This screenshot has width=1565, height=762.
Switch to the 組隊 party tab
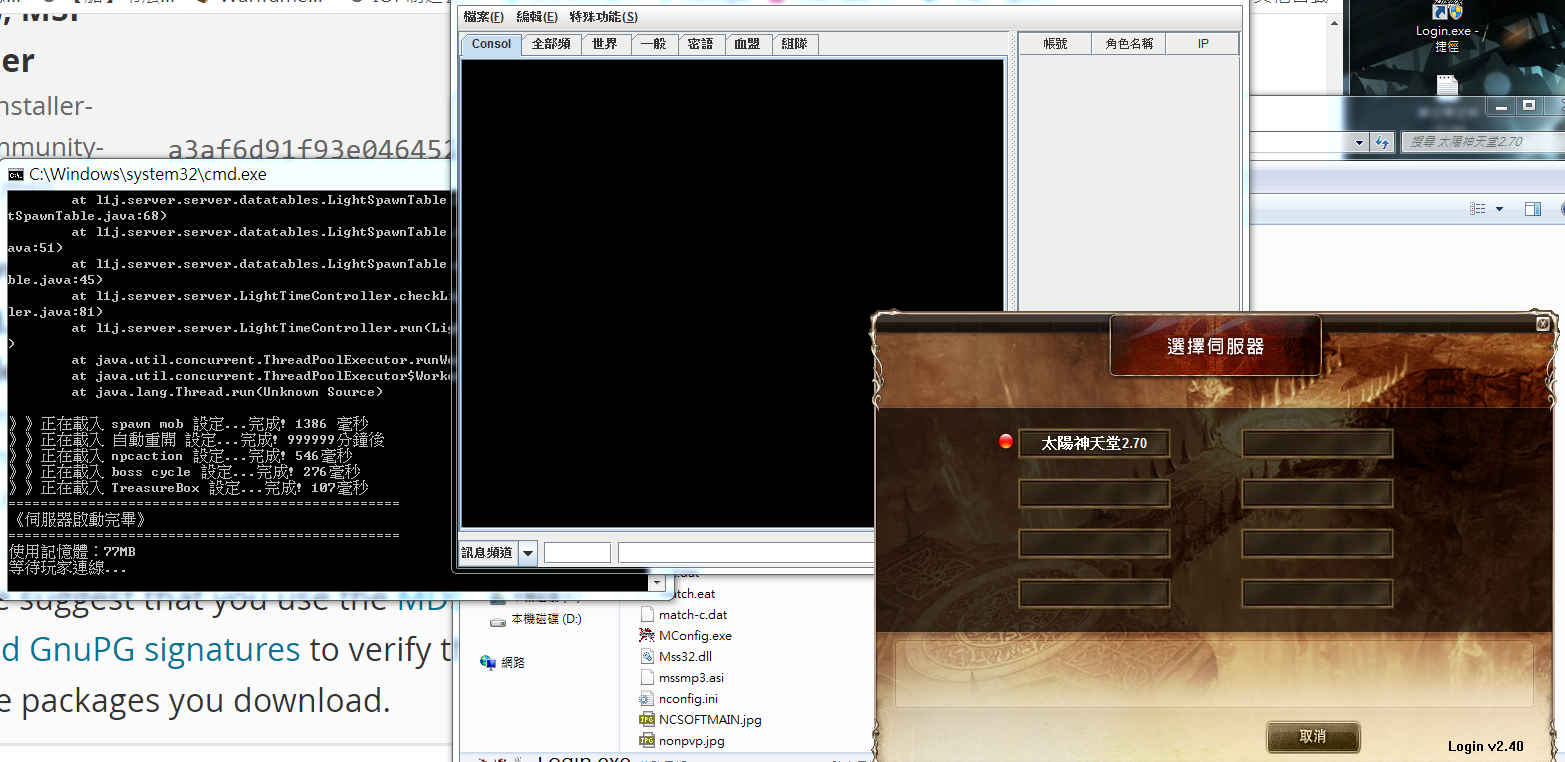click(x=795, y=44)
